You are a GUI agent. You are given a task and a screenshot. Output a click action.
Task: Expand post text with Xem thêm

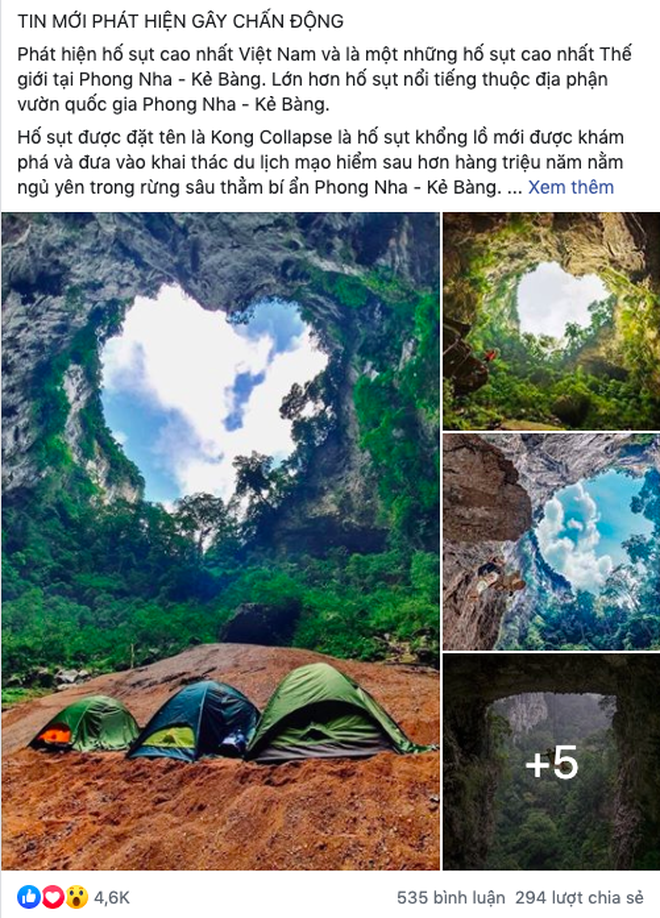(570, 187)
